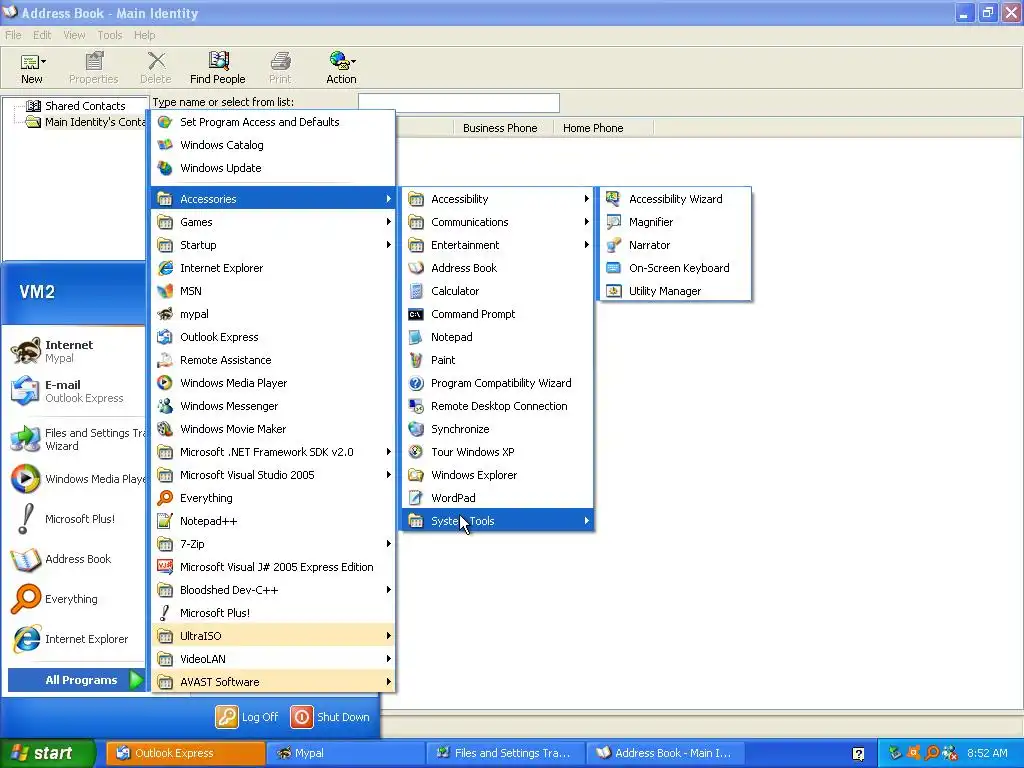
Task: Expand the AVAST Software folder
Action: pos(274,682)
